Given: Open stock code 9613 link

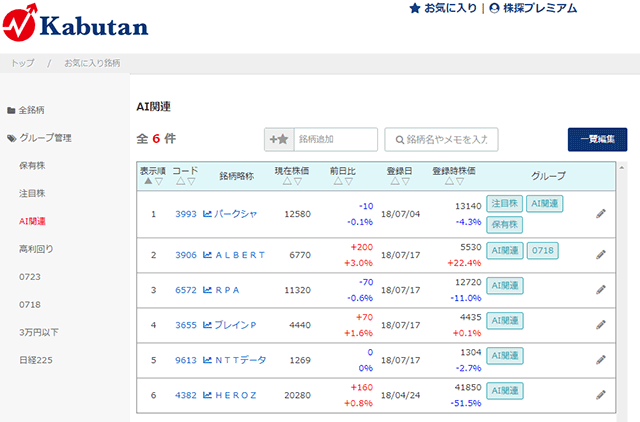Looking at the screenshot, I should 186,360.
